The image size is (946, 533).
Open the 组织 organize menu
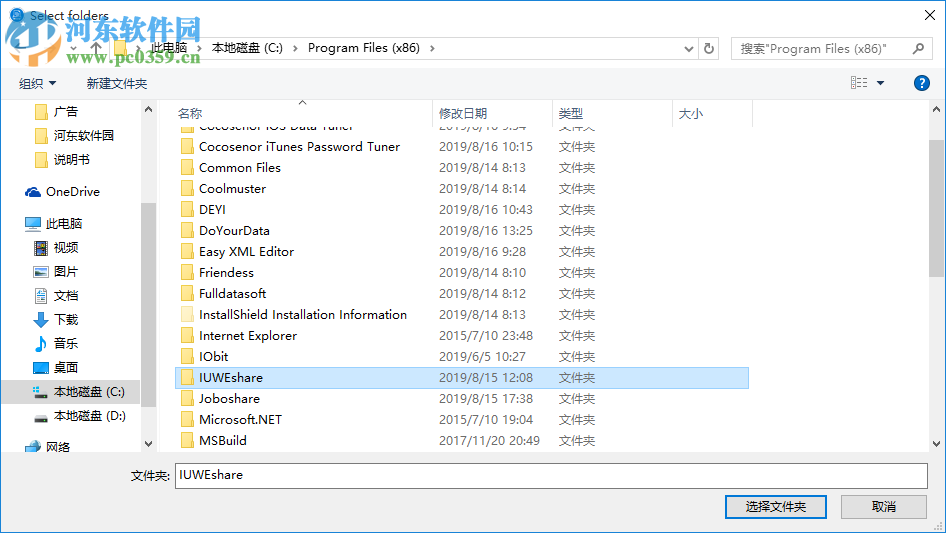(37, 83)
